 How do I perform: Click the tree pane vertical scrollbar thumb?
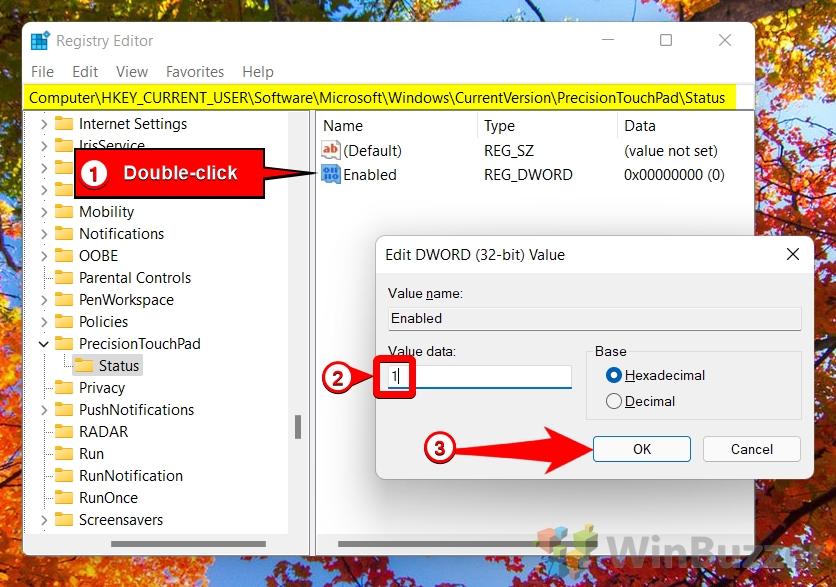tap(298, 427)
